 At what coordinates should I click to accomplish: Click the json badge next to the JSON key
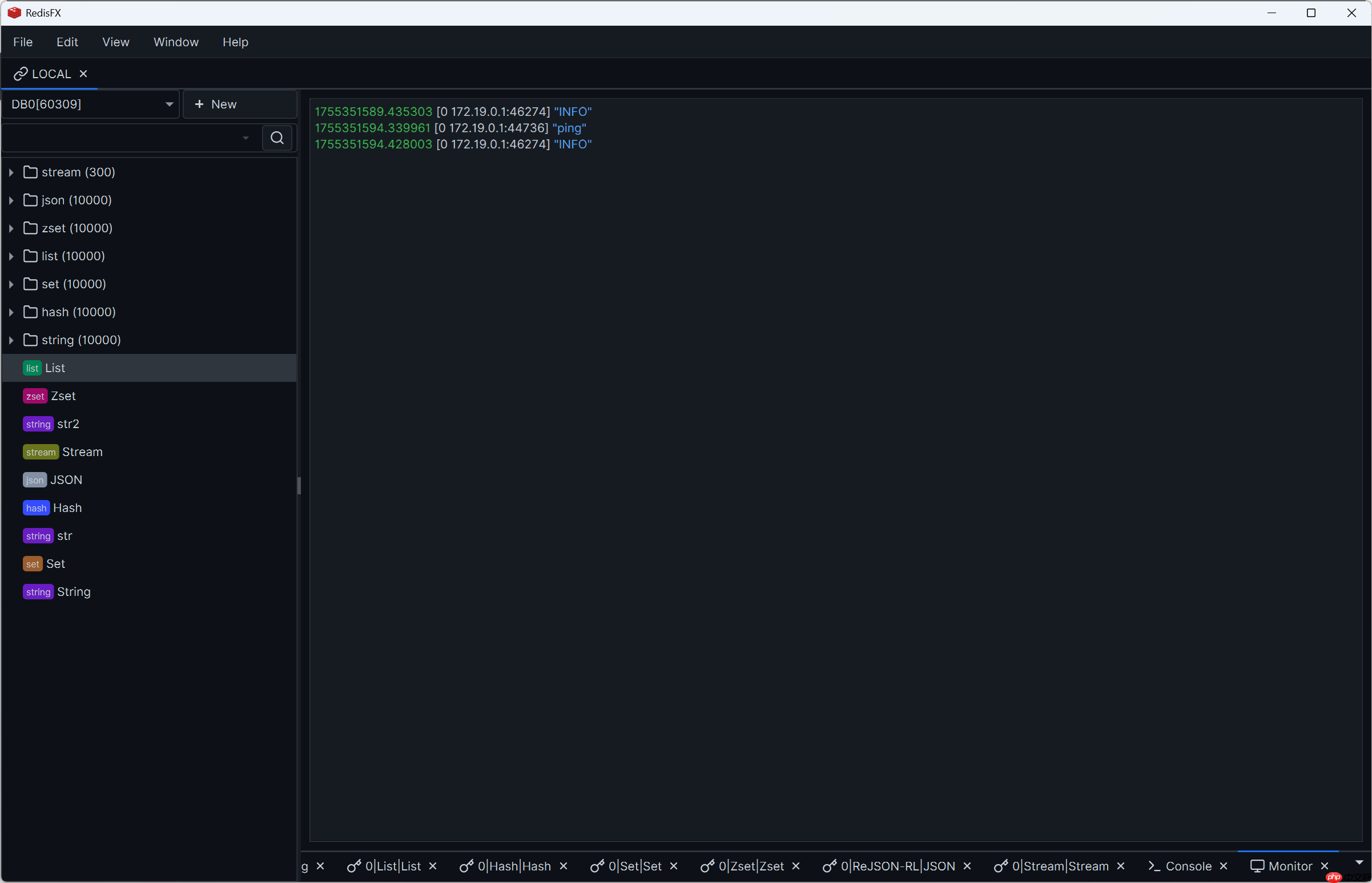pyautogui.click(x=34, y=479)
